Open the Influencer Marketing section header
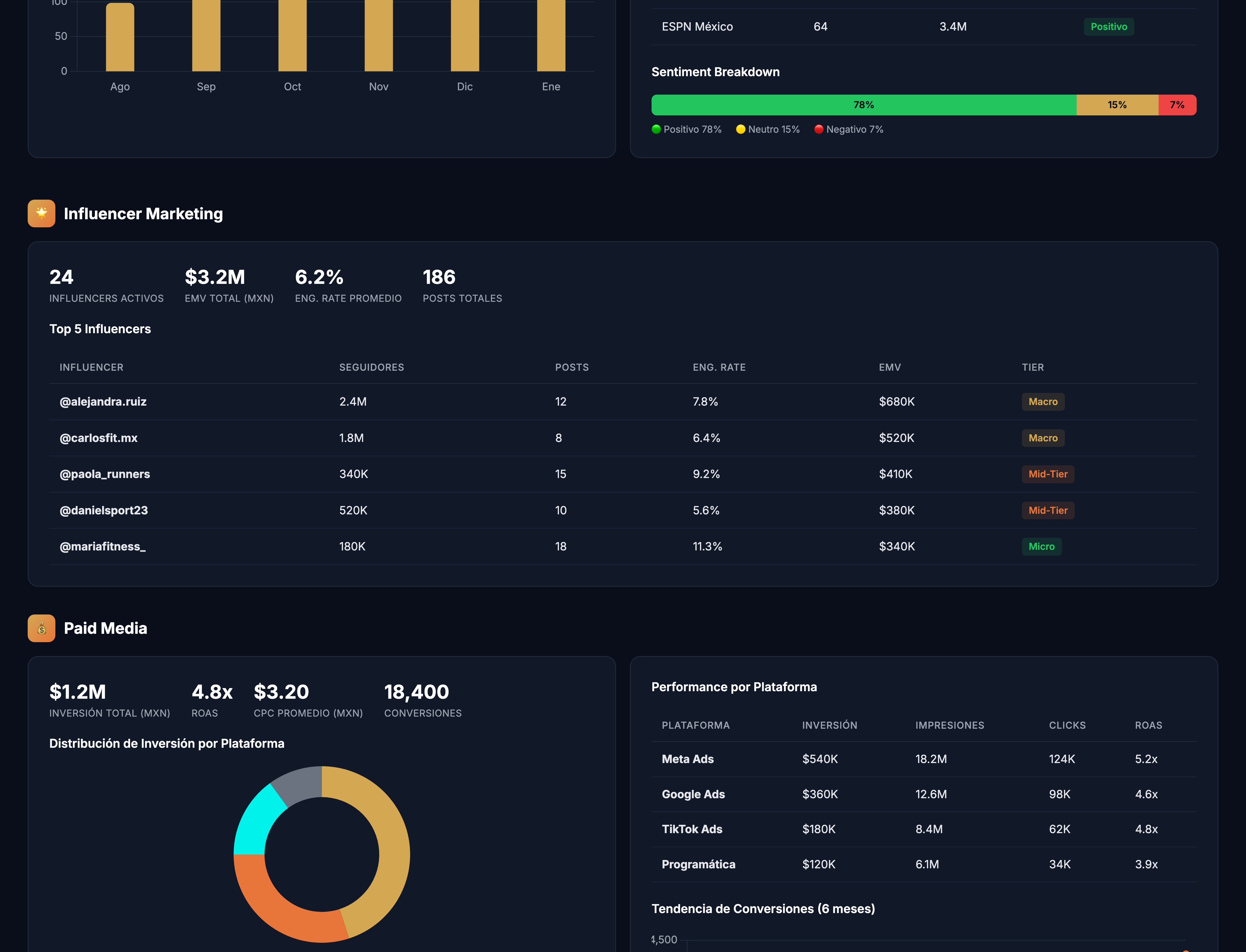This screenshot has height=952, width=1246. click(x=143, y=214)
